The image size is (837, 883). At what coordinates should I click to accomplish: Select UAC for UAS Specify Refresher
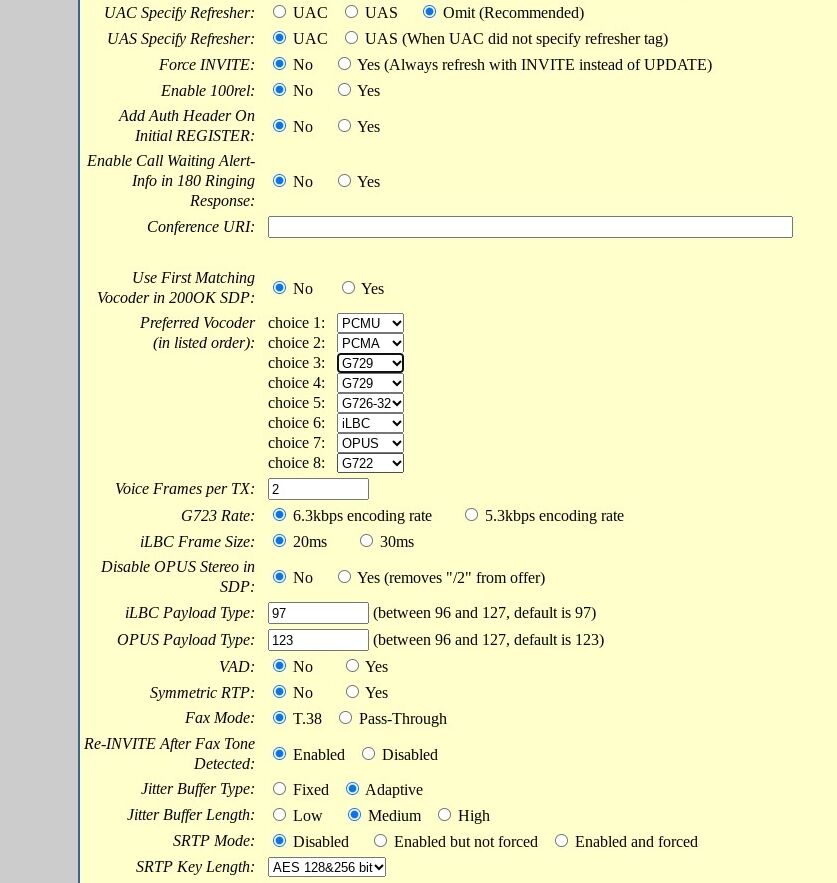tap(279, 38)
